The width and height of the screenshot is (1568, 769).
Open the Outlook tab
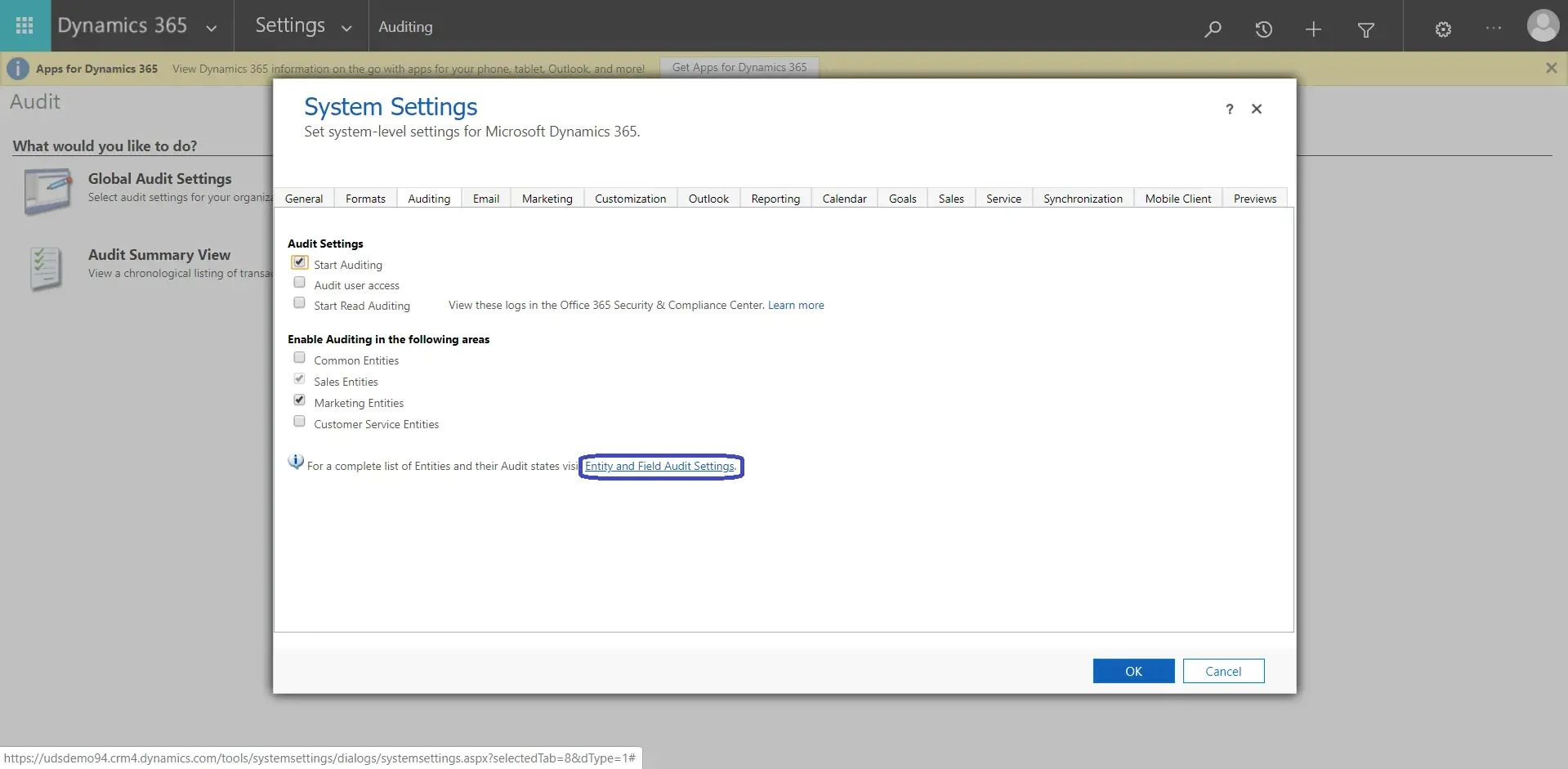coord(708,199)
